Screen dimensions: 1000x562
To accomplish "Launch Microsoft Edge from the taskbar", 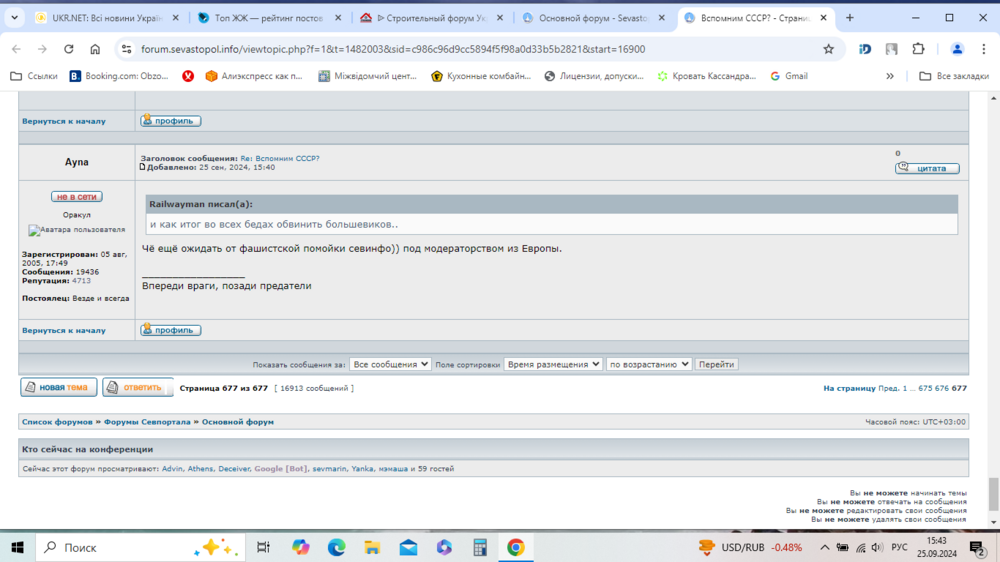I will (x=336, y=547).
